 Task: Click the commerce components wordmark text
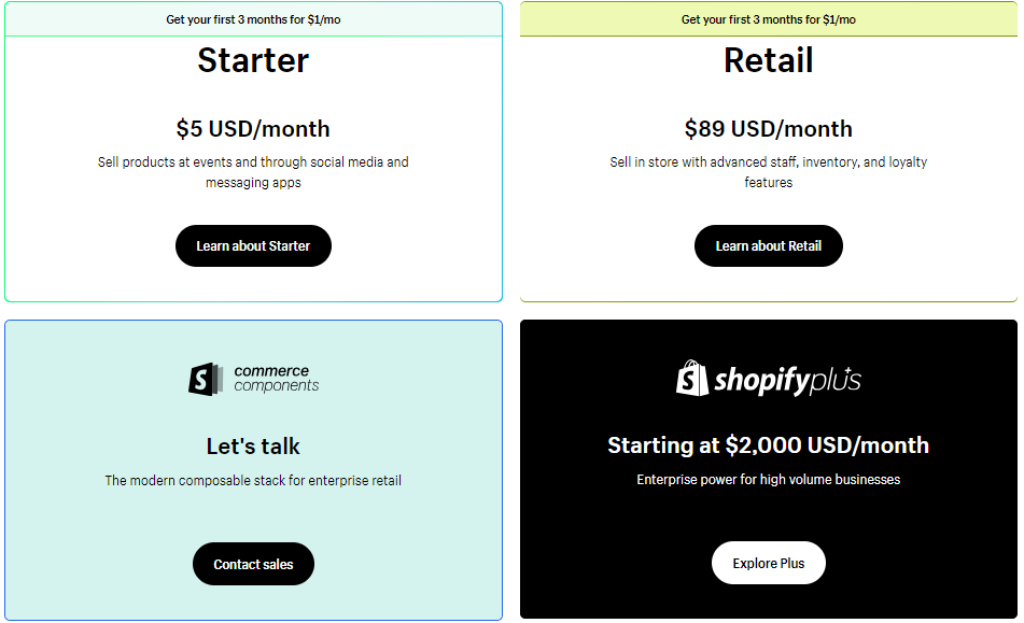276,378
